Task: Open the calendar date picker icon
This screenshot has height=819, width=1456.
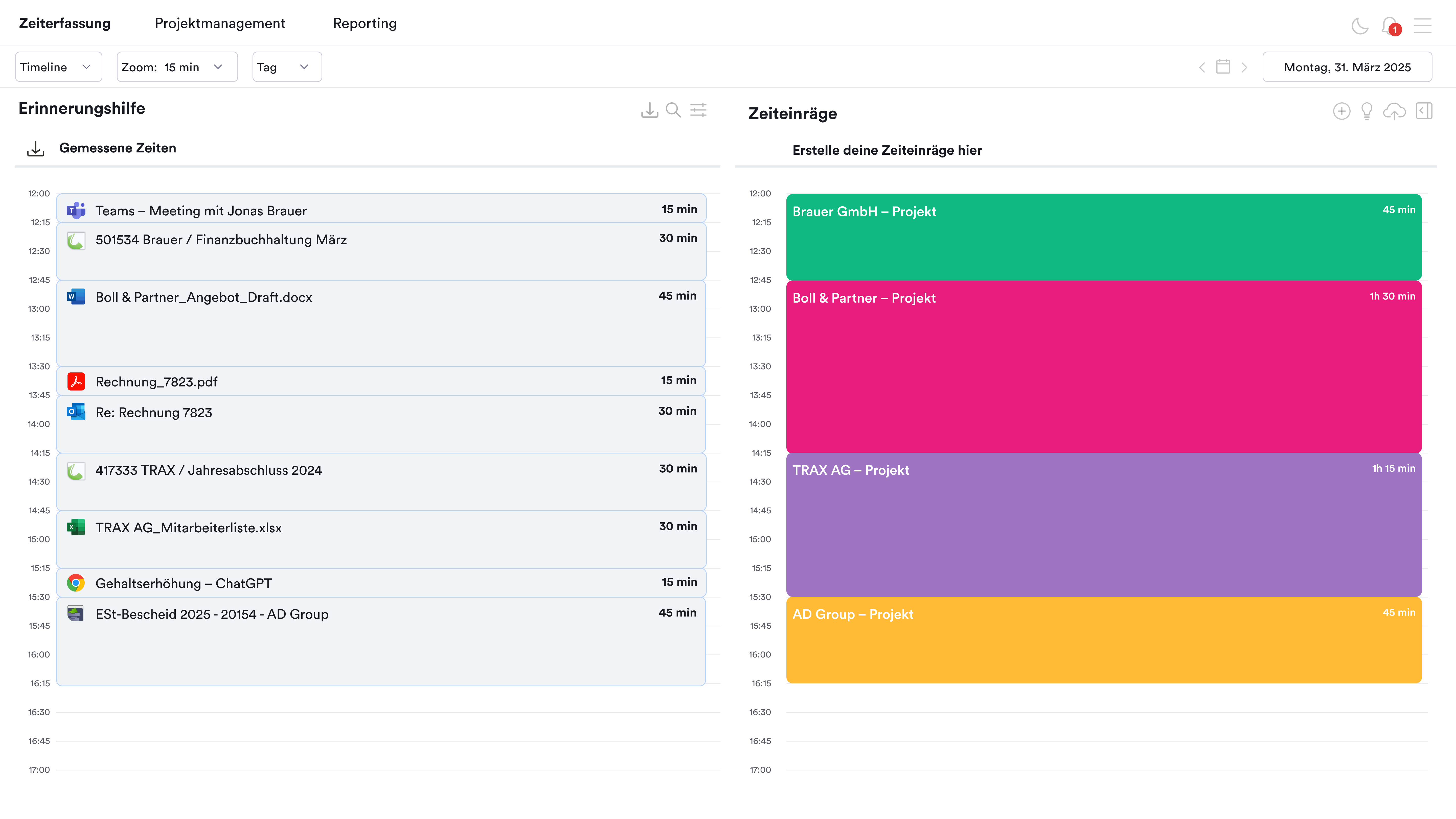Action: coord(1223,67)
